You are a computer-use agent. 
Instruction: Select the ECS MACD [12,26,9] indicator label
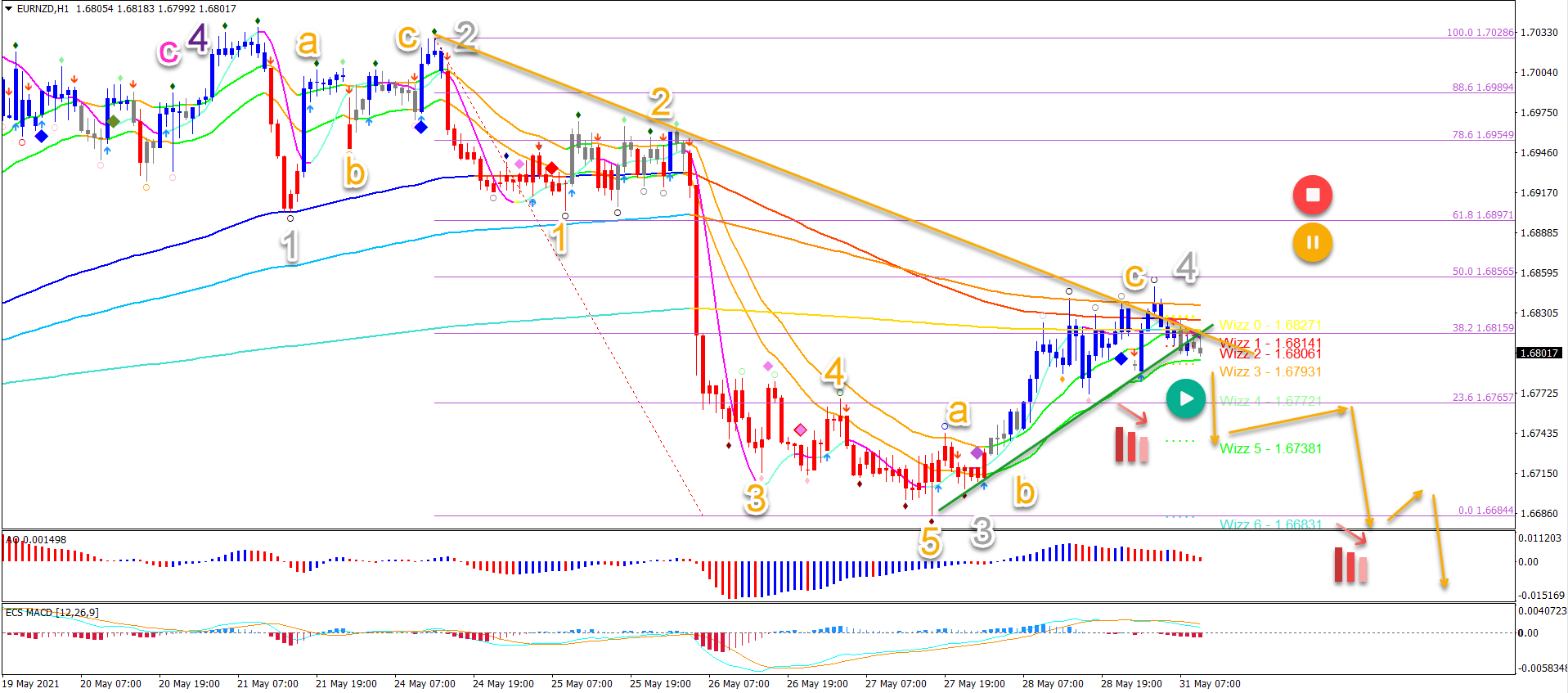tap(52, 613)
